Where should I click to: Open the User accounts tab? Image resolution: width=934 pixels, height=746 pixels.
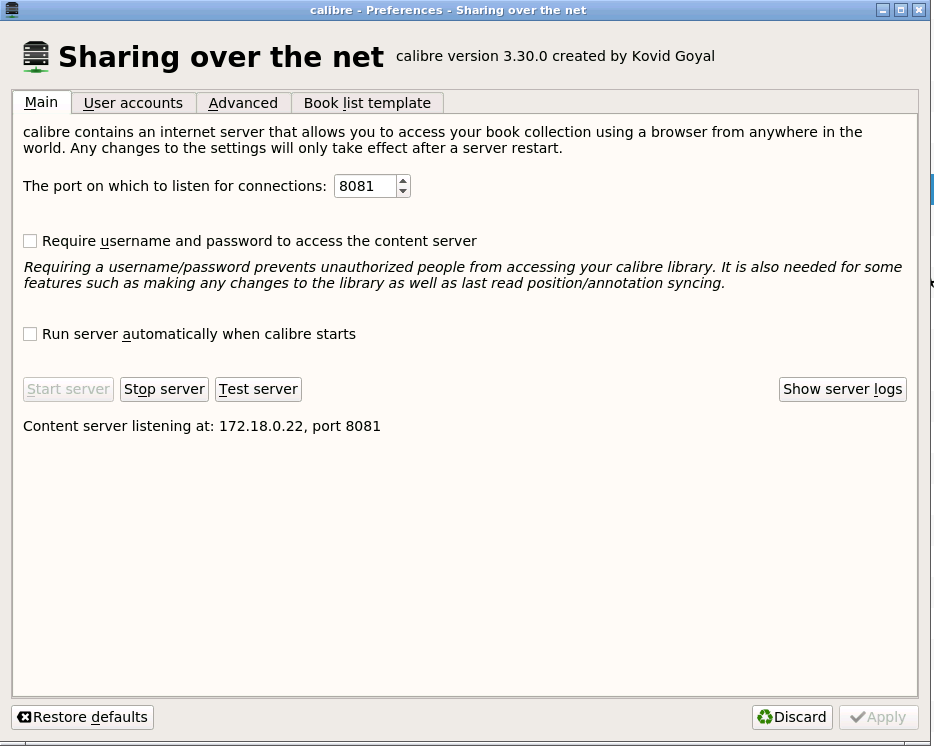point(133,103)
